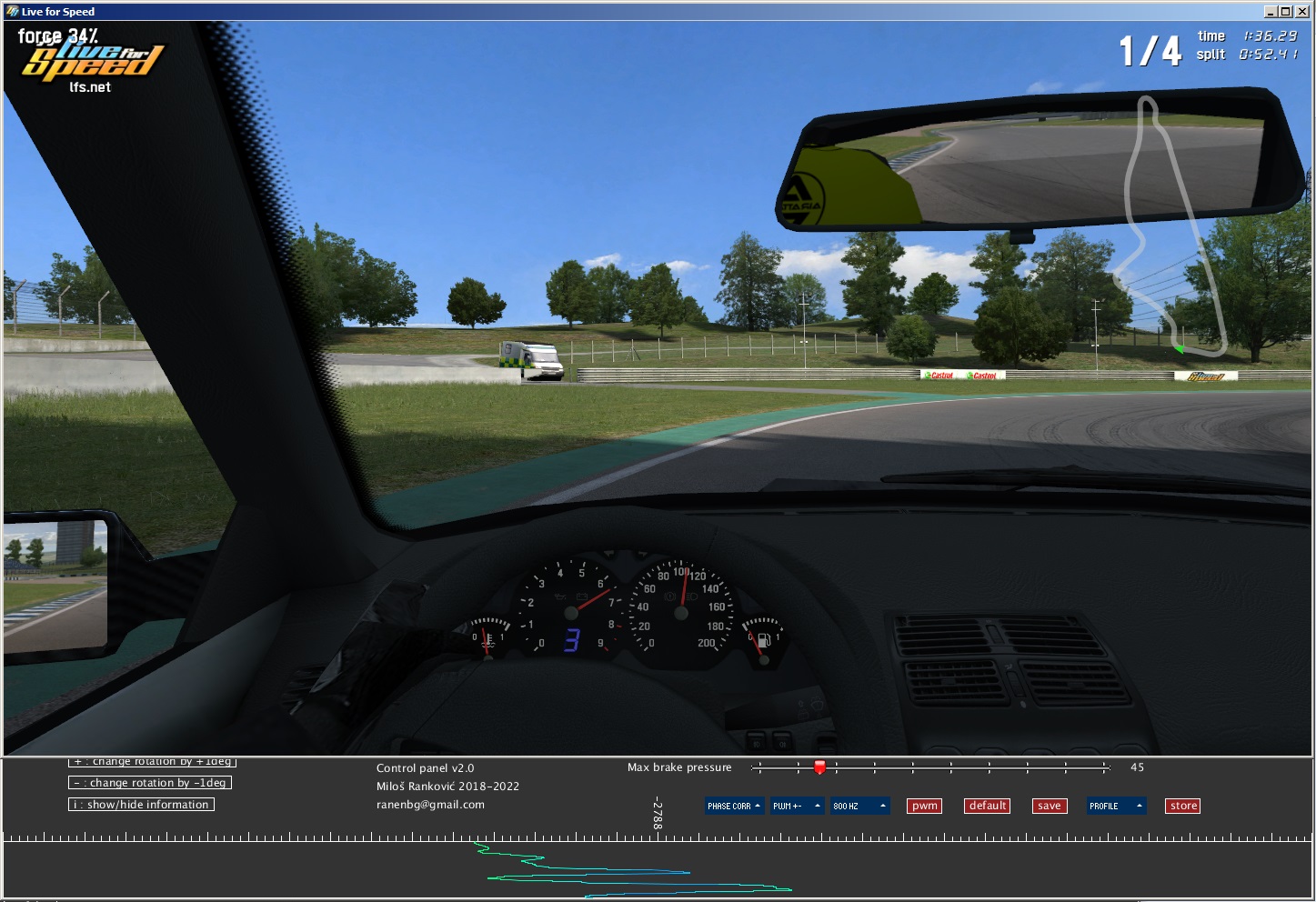Screen dimensions: 1316x902
Task: Click the store button
Action: 1183,806
